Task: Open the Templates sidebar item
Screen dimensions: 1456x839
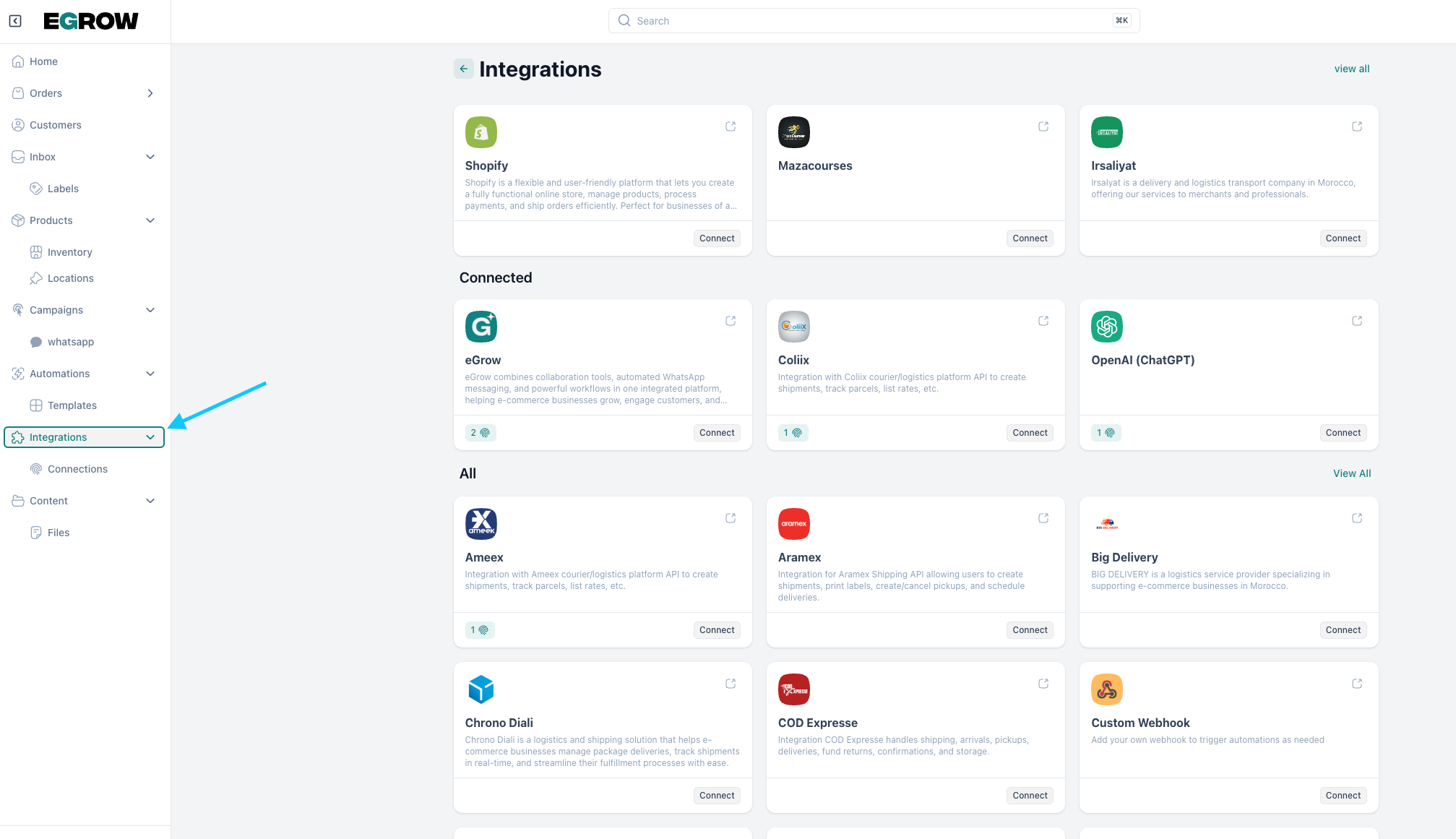Action: [72, 405]
